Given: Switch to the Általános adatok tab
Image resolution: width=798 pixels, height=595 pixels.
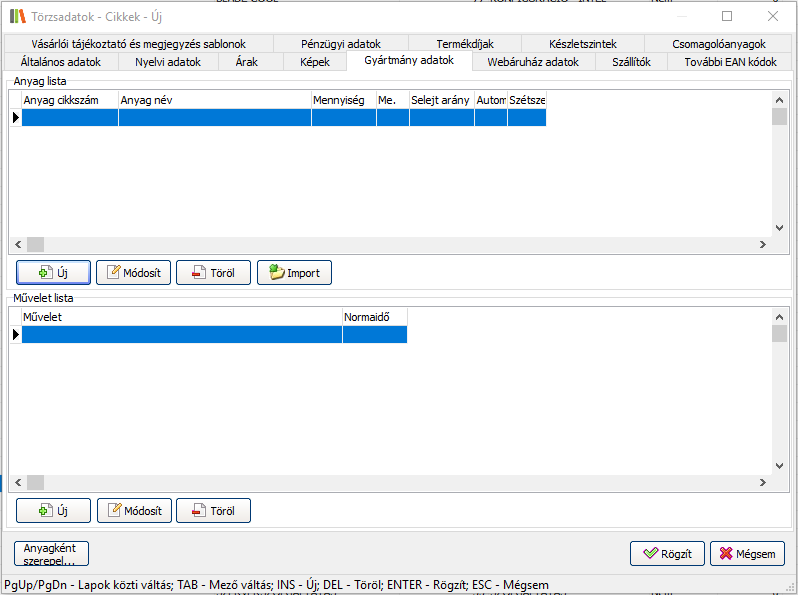Looking at the screenshot, I should pyautogui.click(x=61, y=62).
